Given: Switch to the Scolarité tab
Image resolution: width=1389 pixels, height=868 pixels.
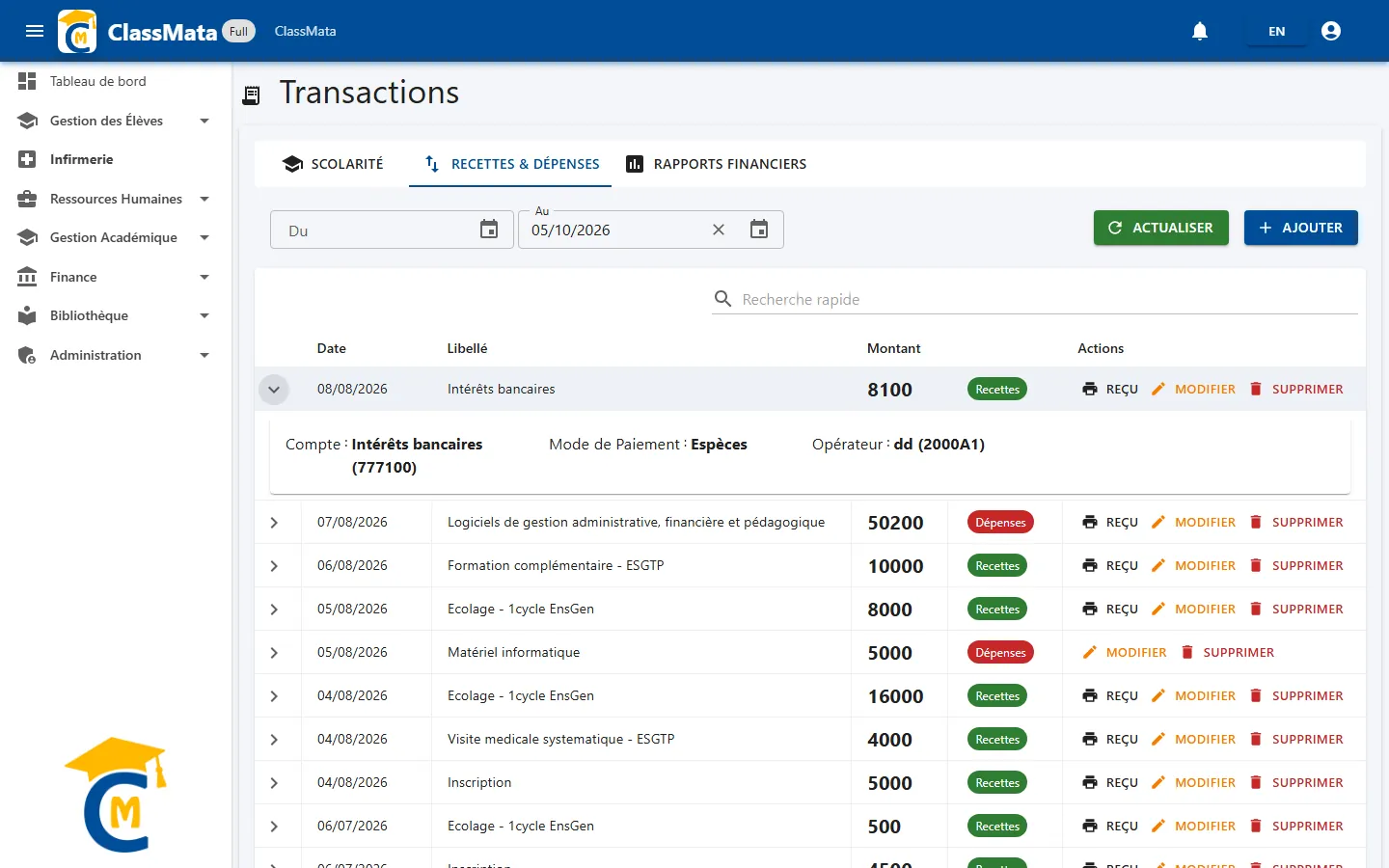Looking at the screenshot, I should coord(333,164).
